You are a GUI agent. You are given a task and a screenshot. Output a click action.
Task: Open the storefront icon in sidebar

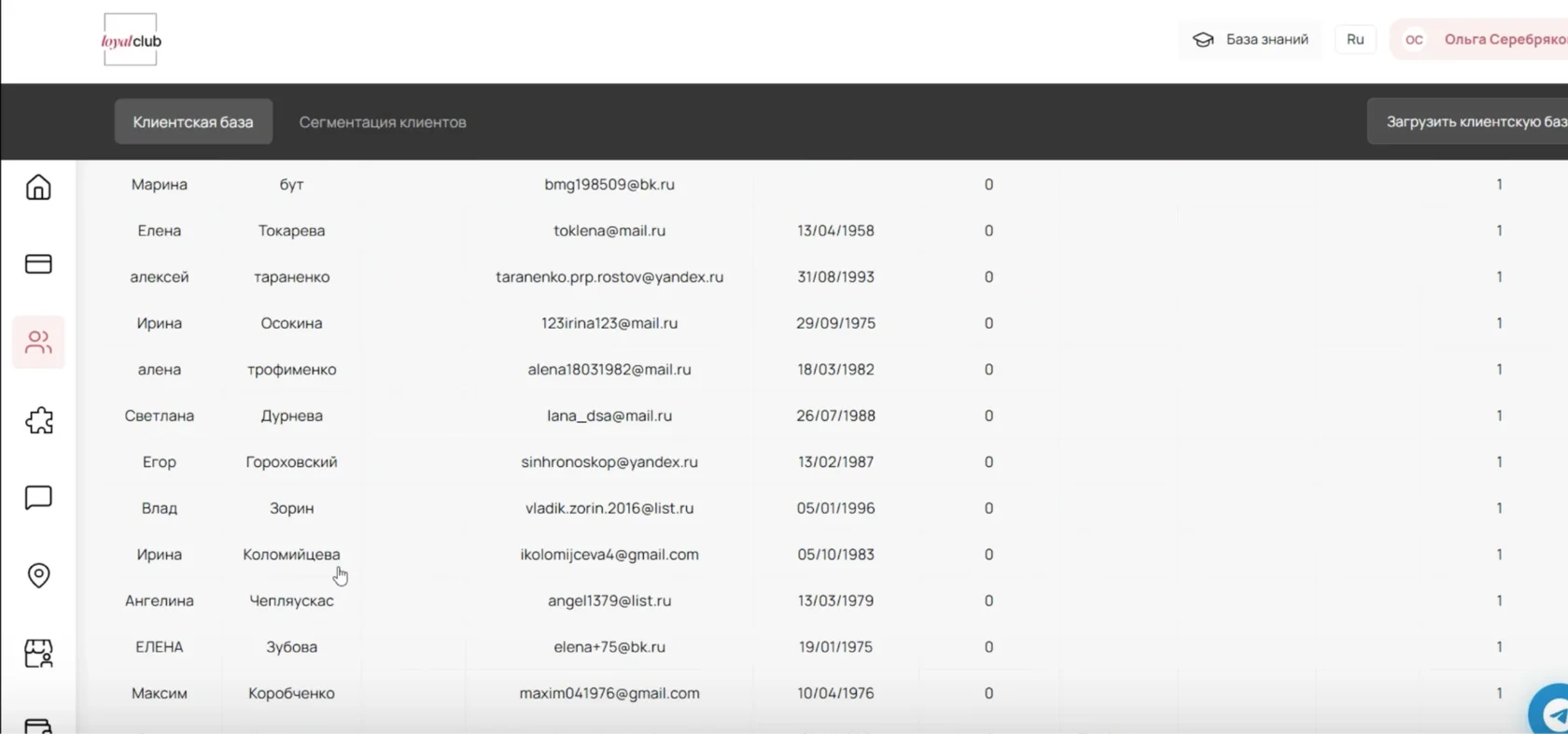[x=38, y=653]
